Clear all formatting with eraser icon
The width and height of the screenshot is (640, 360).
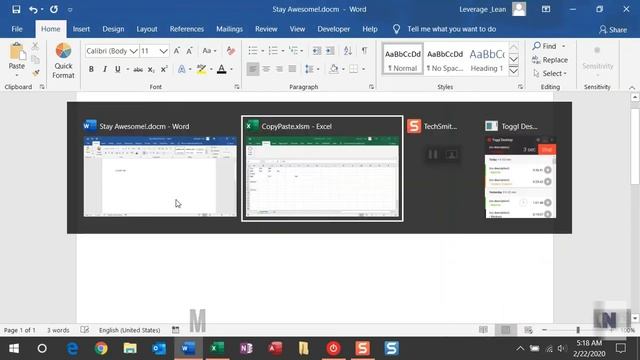coord(231,51)
